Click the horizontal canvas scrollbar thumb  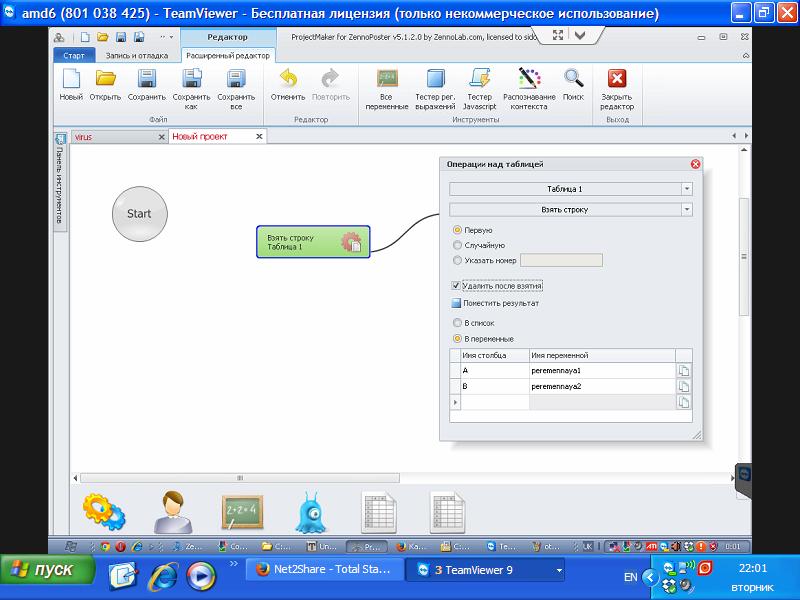click(240, 478)
